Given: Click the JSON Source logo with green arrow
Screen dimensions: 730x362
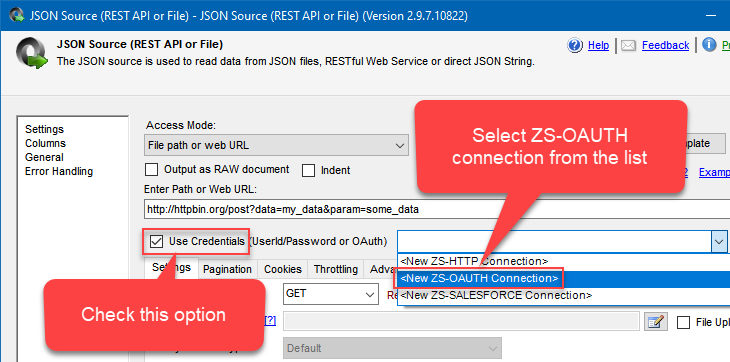Looking at the screenshot, I should click(33, 53).
